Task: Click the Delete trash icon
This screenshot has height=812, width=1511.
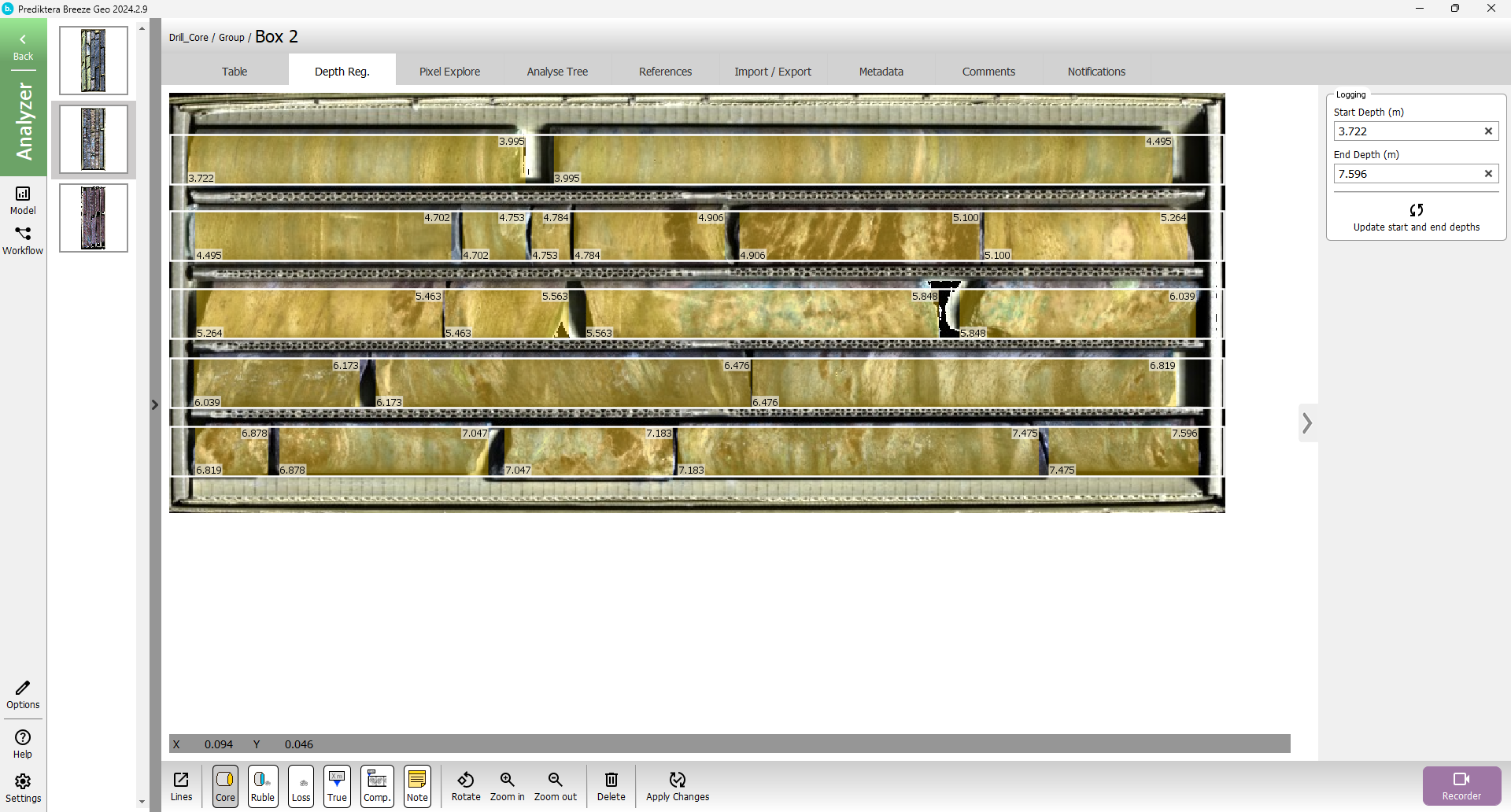Action: pyautogui.click(x=611, y=785)
